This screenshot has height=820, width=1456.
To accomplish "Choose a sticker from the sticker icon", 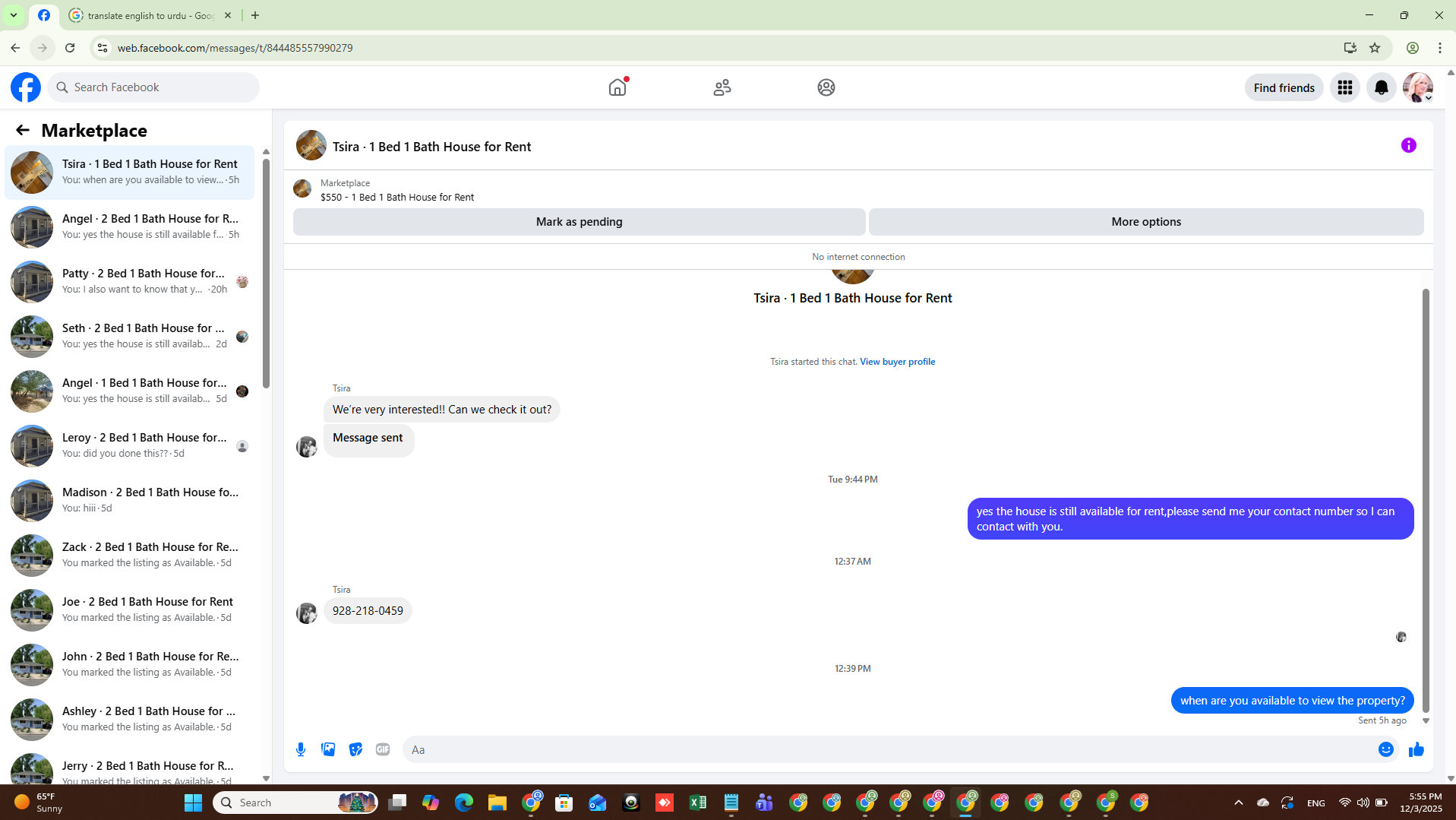I will [355, 749].
